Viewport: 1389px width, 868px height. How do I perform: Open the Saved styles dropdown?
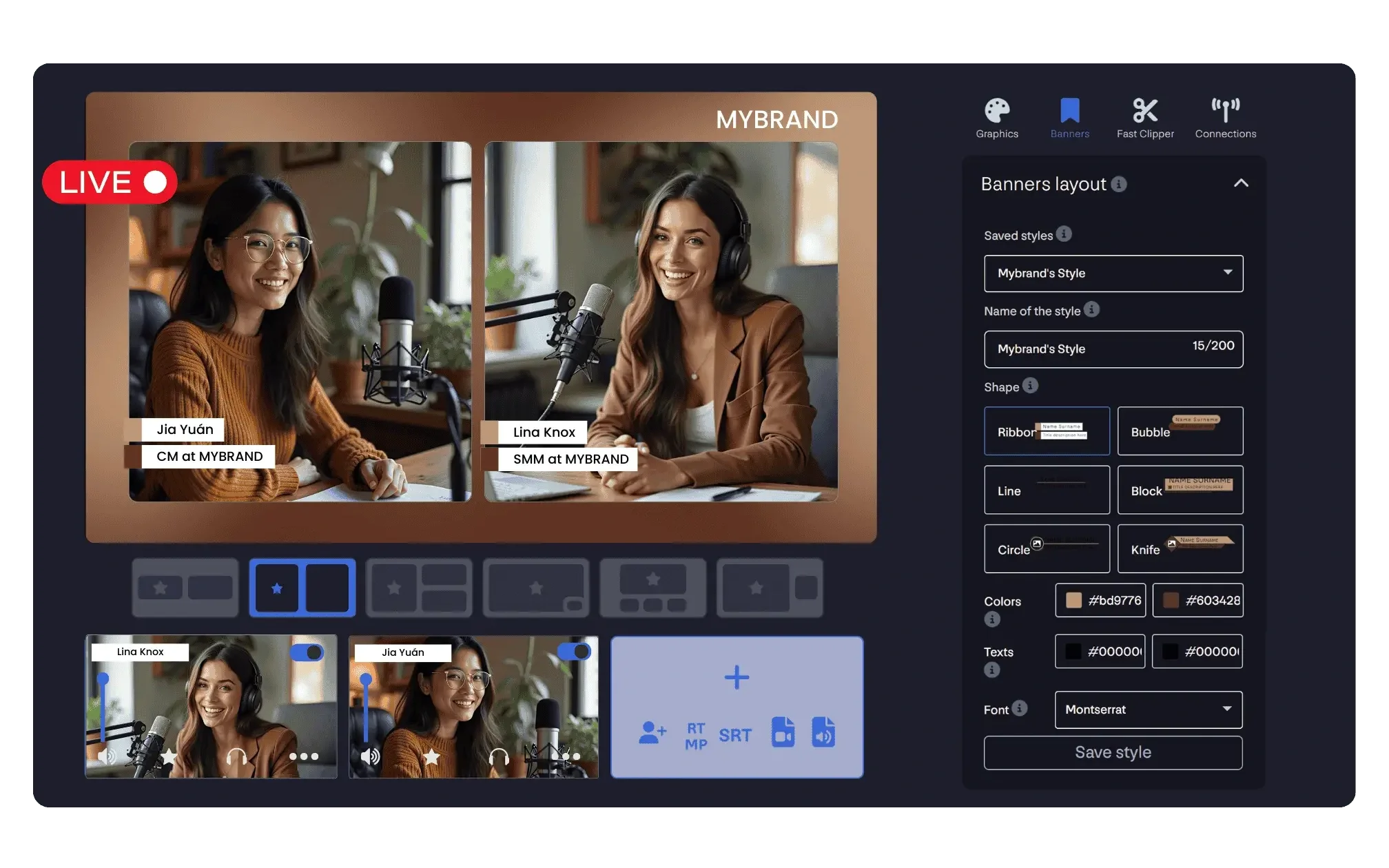[1113, 273]
